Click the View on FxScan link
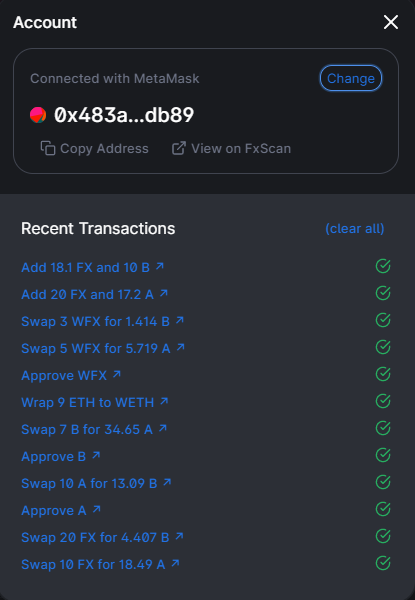Image resolution: width=415 pixels, height=600 pixels. (231, 148)
